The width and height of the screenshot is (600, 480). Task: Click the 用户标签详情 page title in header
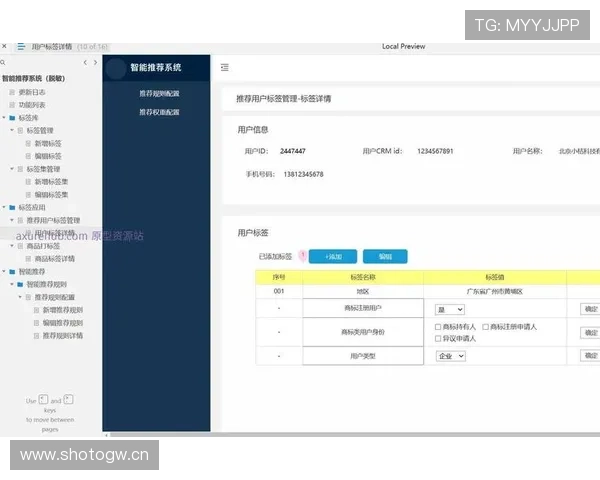coord(52,47)
